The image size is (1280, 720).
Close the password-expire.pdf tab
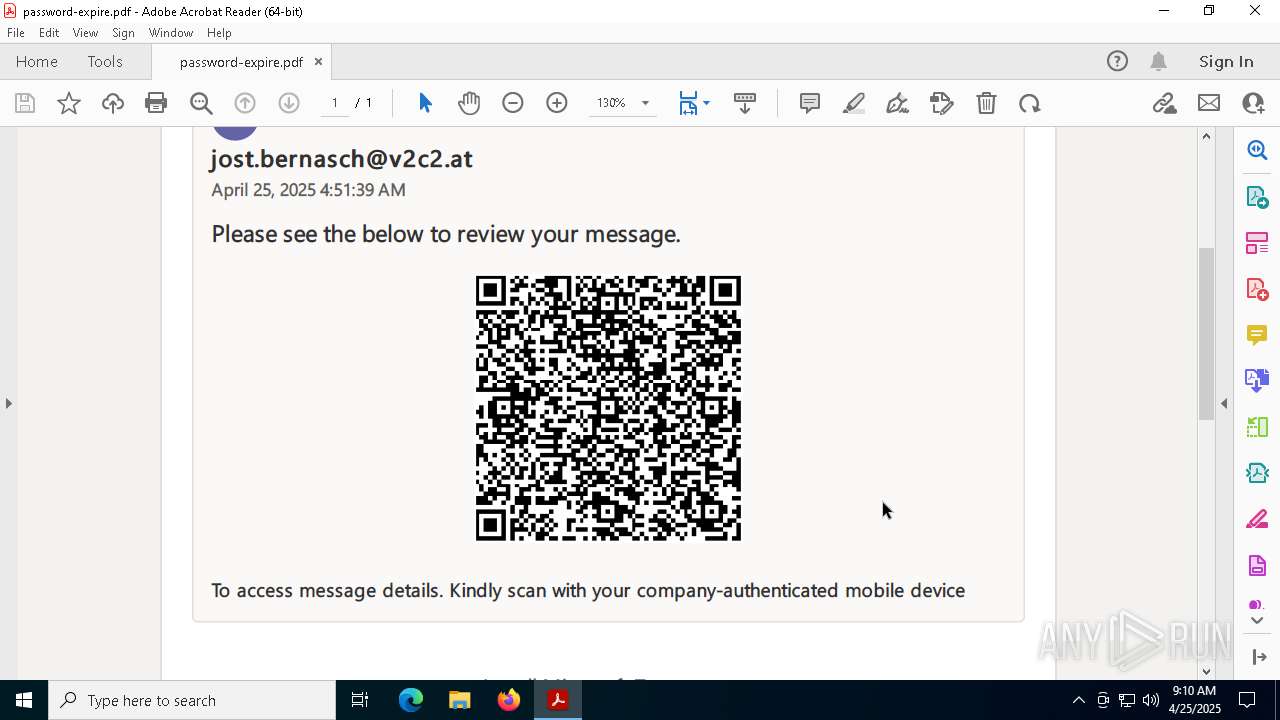(x=318, y=62)
